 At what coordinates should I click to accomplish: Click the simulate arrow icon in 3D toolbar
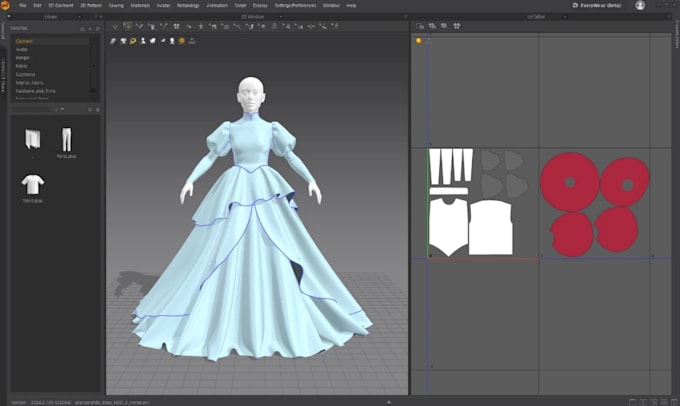(115, 26)
